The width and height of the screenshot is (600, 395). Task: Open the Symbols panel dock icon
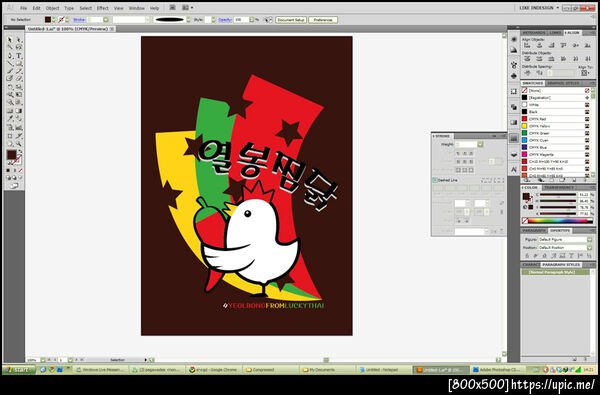coord(514,76)
